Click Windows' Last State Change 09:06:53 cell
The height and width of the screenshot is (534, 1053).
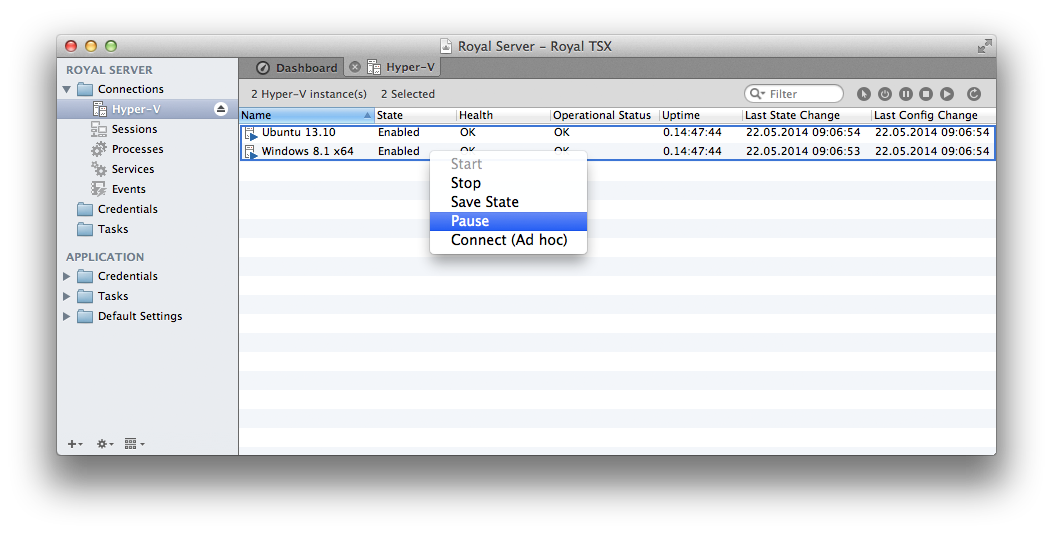point(803,151)
